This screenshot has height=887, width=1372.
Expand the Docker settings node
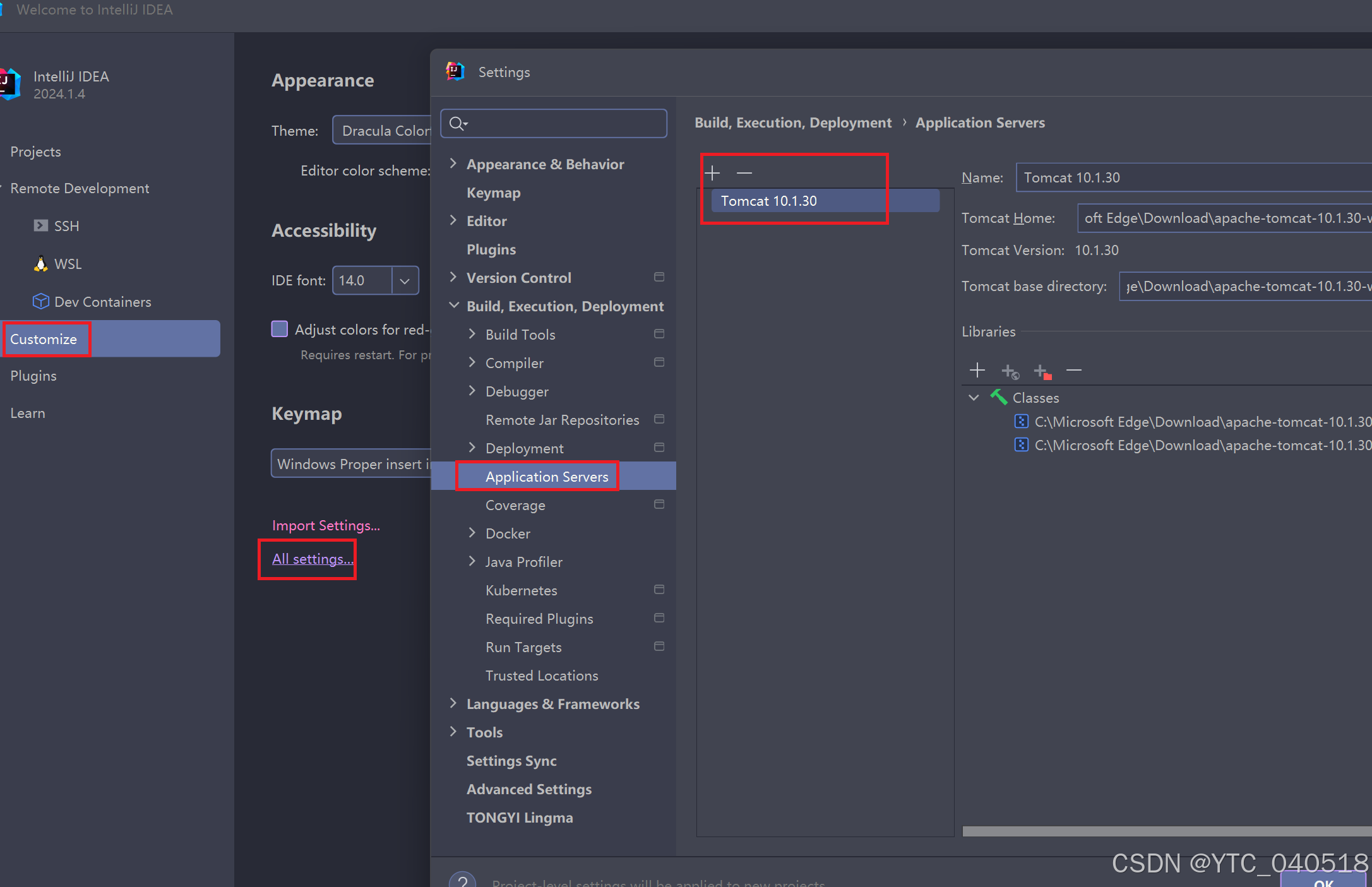tap(472, 533)
